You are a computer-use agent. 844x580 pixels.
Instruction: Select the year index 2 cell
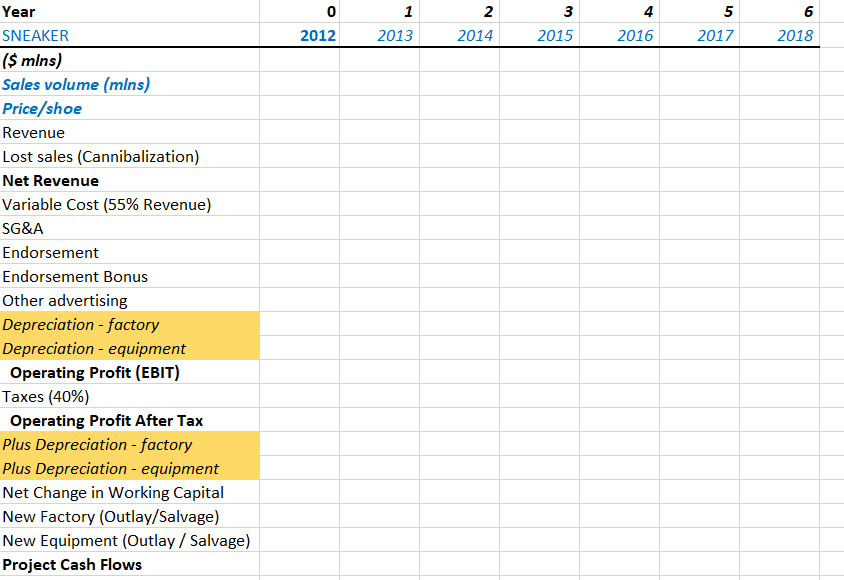coord(460,11)
